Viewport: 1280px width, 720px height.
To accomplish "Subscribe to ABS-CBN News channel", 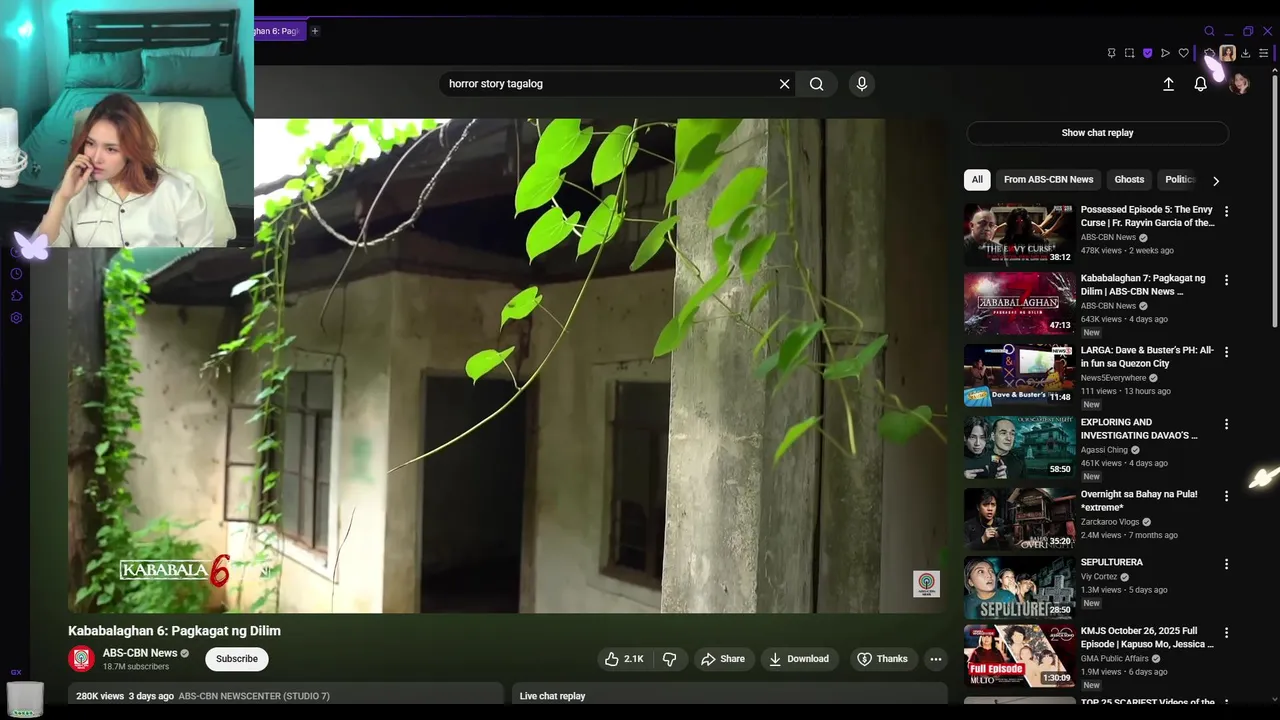I will 237,659.
